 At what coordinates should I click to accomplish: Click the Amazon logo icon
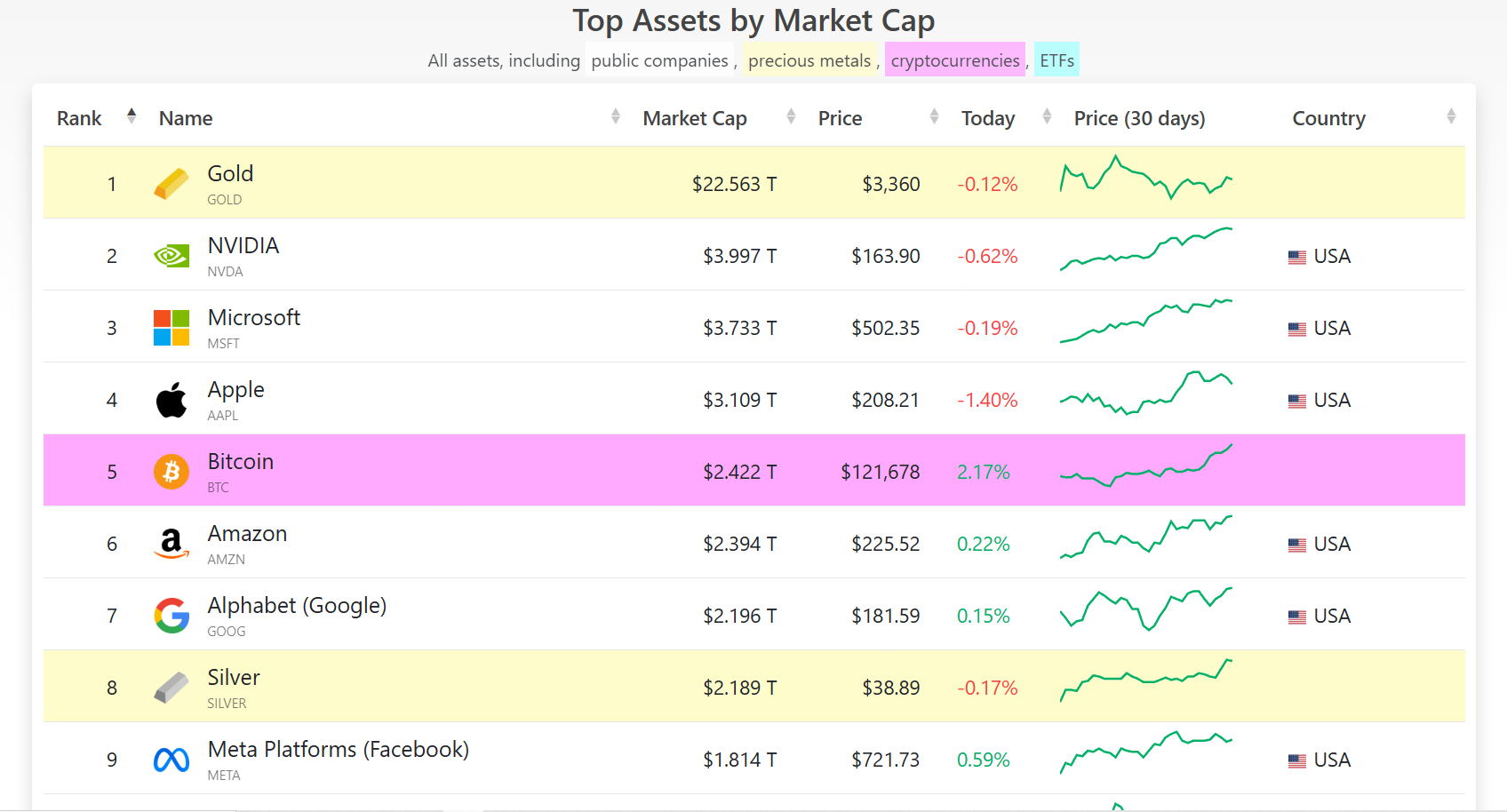click(171, 544)
